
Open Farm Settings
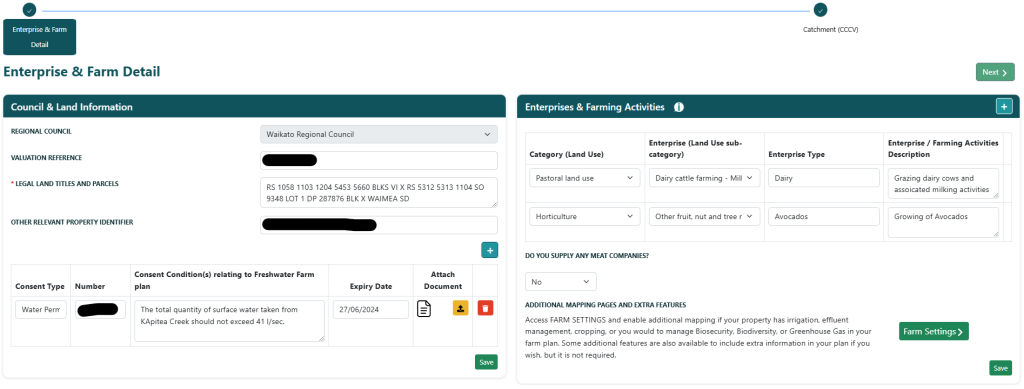click(x=934, y=332)
